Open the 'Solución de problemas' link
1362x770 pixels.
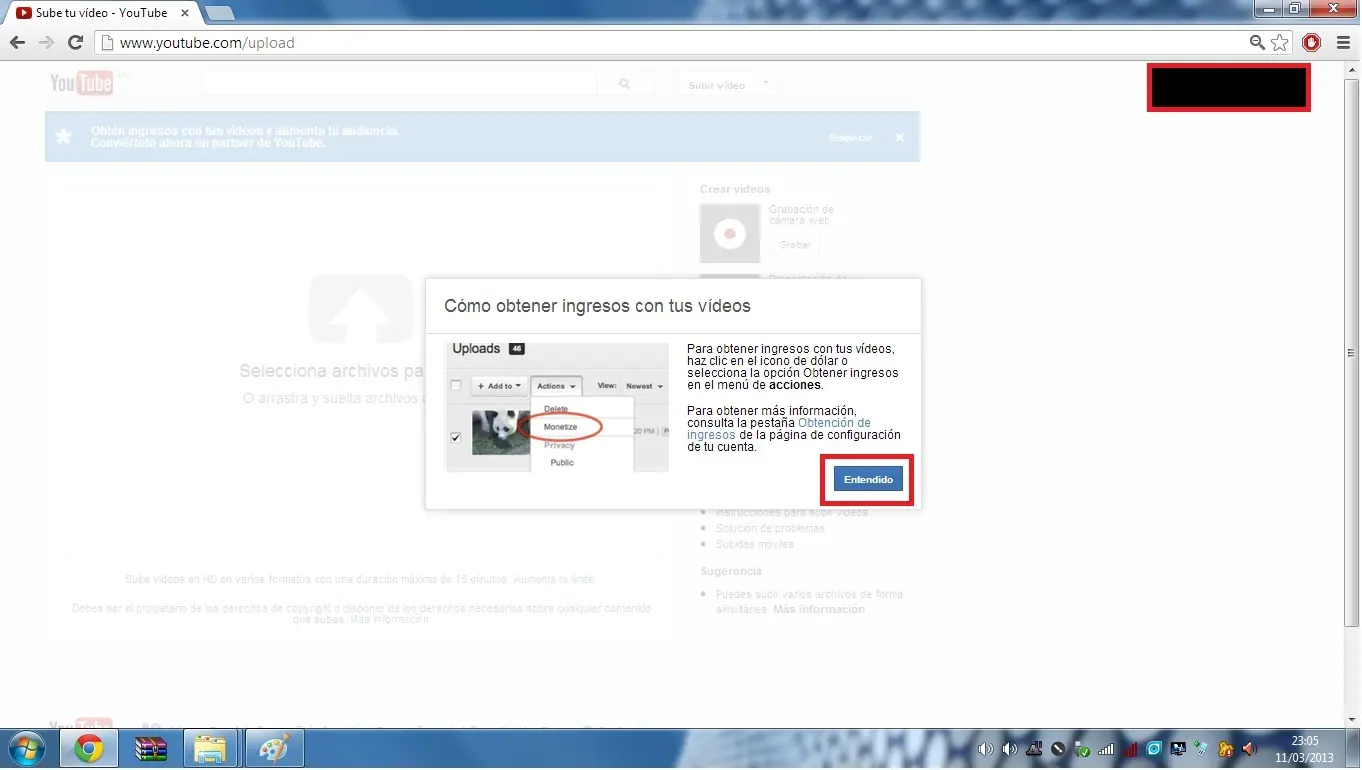point(770,528)
